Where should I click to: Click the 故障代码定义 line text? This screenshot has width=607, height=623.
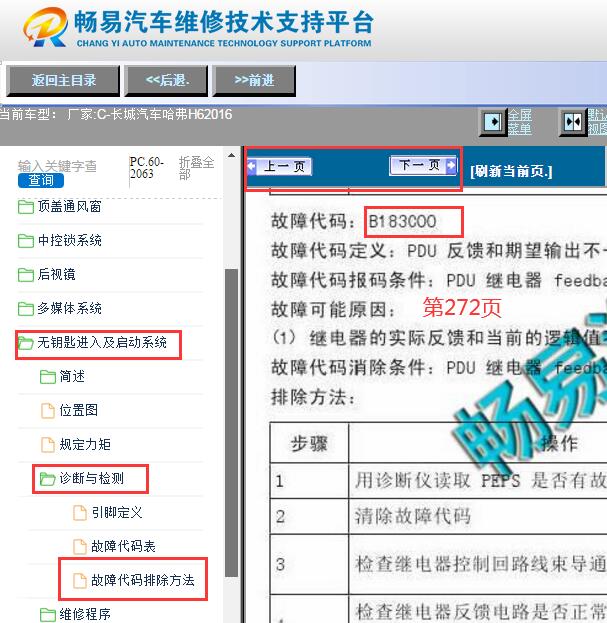pos(439,251)
